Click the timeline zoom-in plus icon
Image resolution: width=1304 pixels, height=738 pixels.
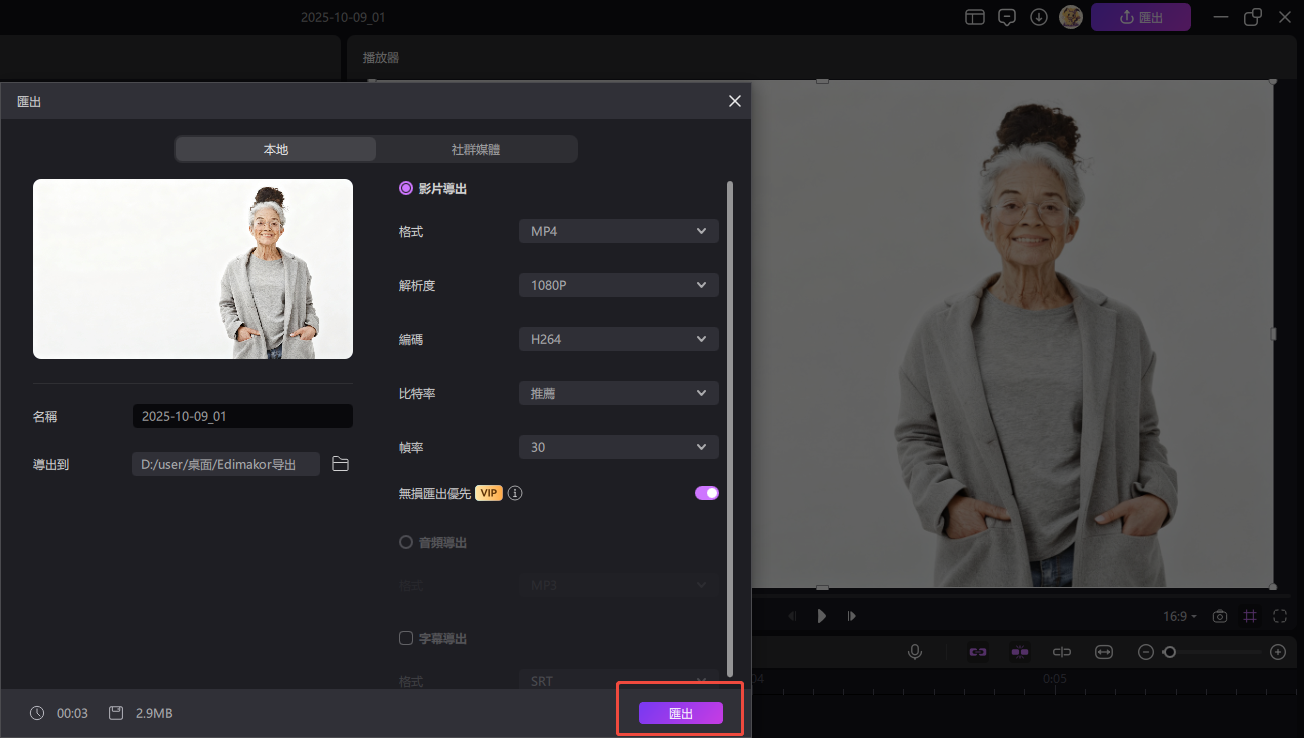tap(1277, 652)
